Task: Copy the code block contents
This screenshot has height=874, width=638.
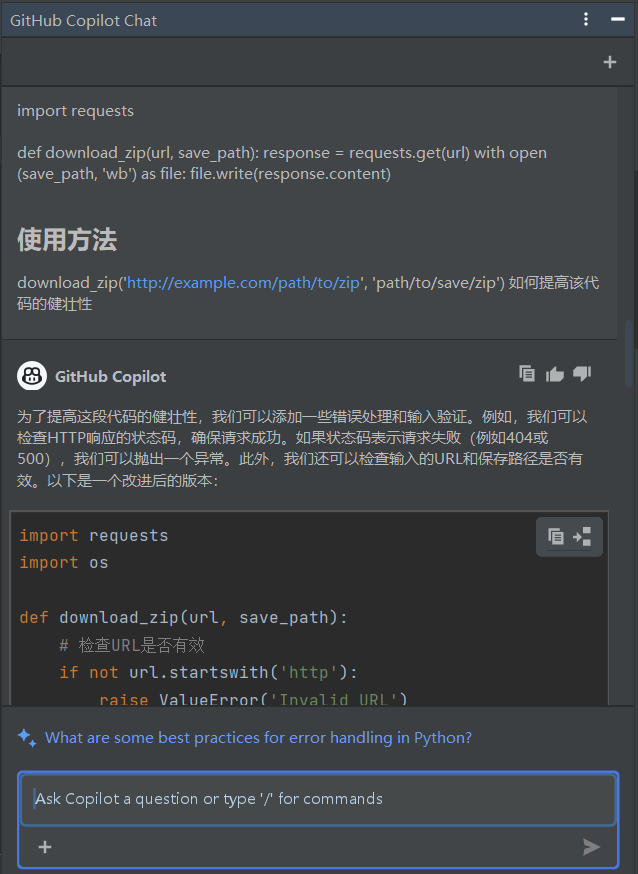Action: coord(556,537)
